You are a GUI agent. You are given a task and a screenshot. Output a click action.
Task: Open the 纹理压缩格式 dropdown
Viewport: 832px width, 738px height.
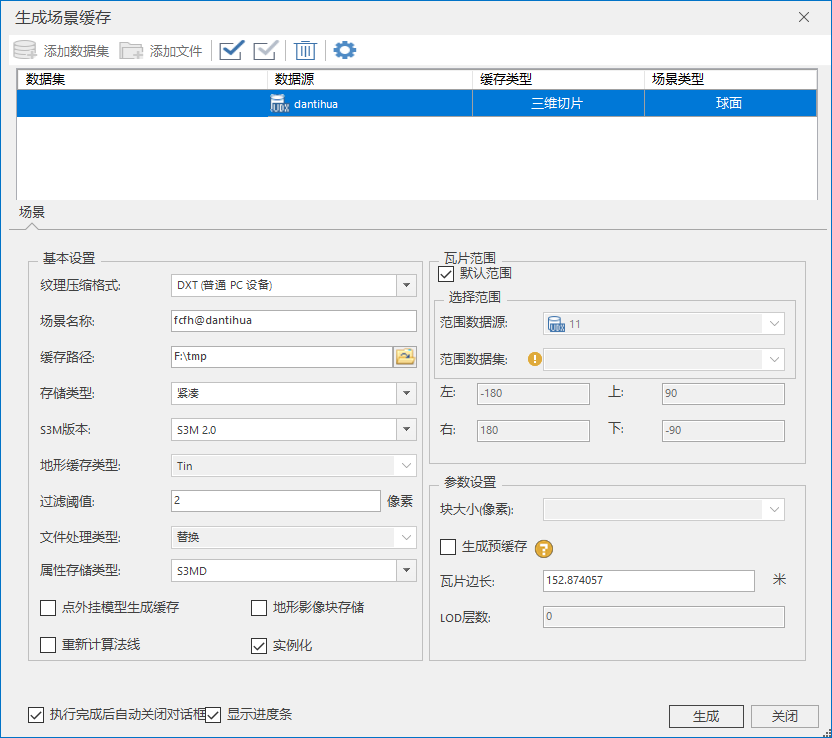click(406, 285)
